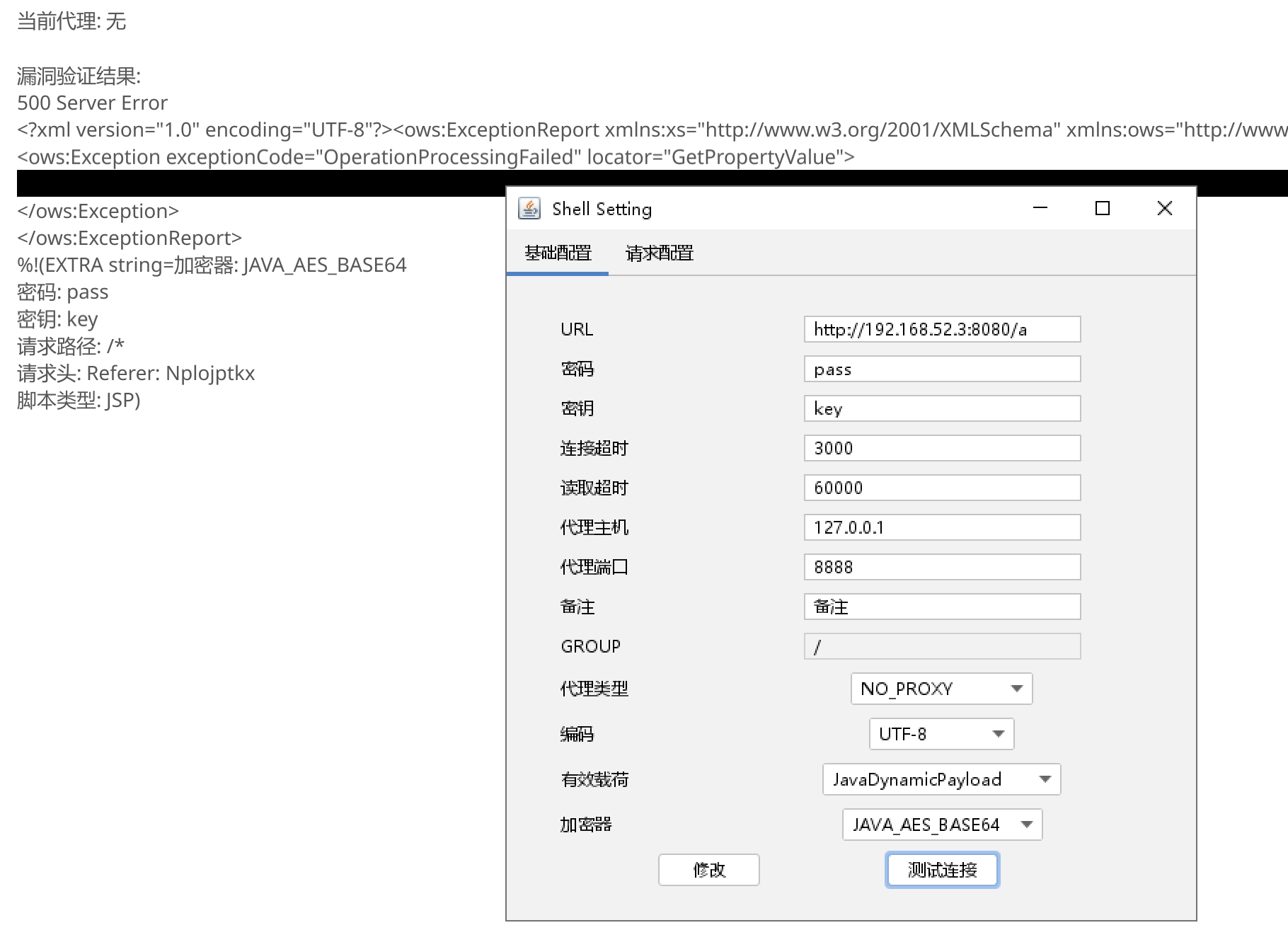Image resolution: width=1288 pixels, height=930 pixels.
Task: Open the 加密器 JAVA_AES_BASE64 dropdown
Action: pyautogui.click(x=941, y=825)
